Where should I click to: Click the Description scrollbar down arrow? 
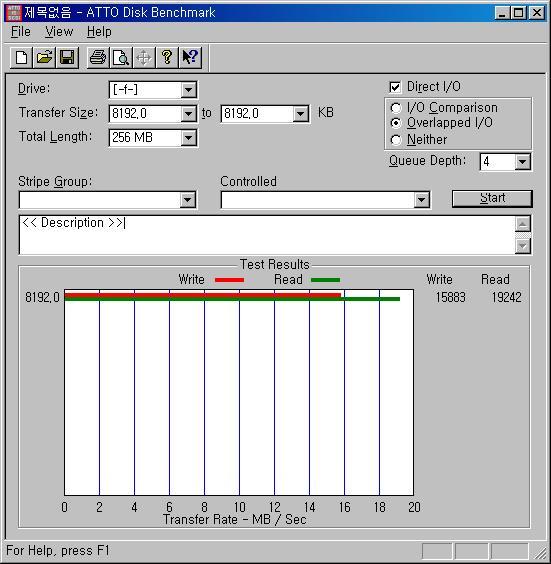(523, 246)
